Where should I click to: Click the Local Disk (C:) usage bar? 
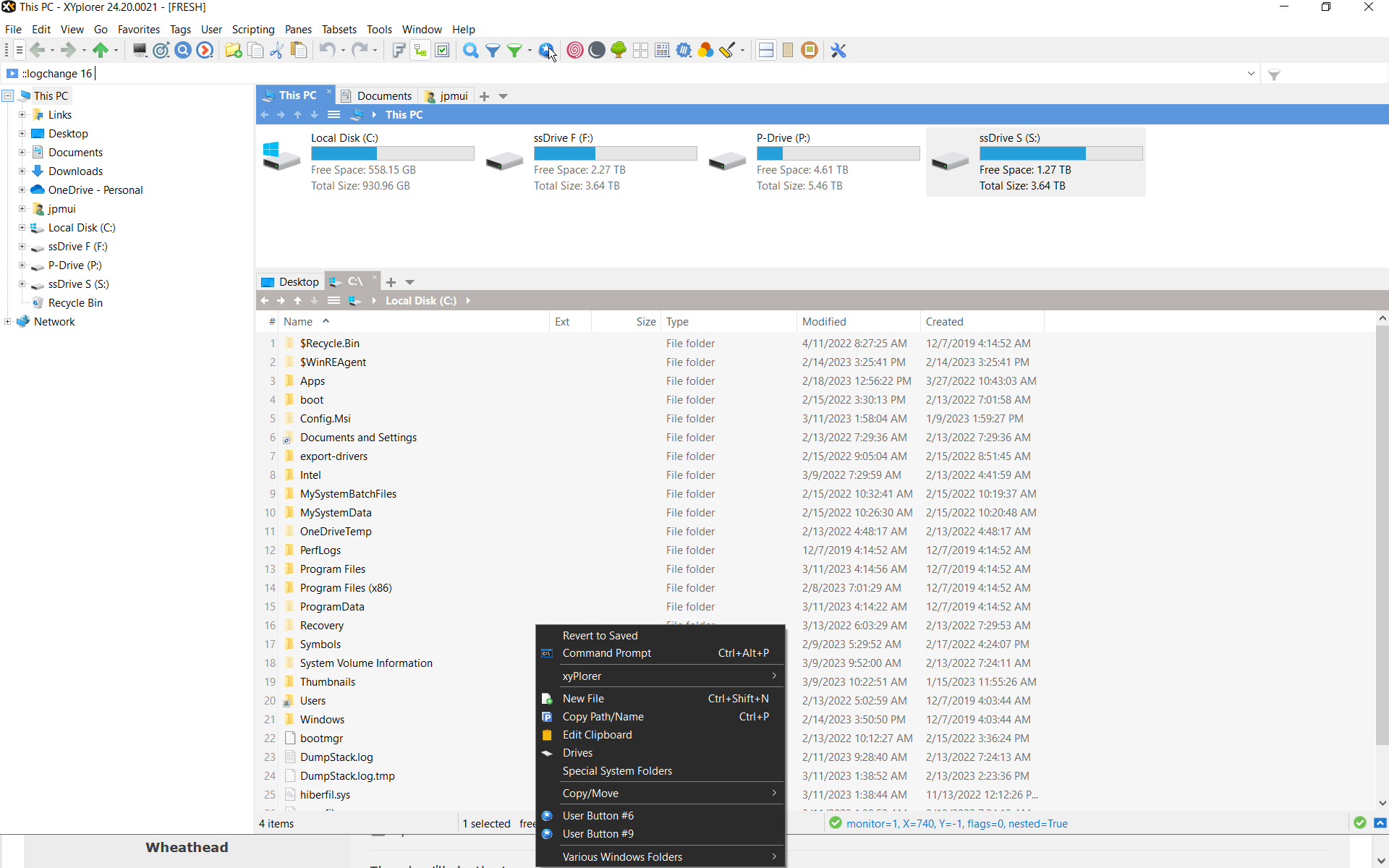point(393,153)
